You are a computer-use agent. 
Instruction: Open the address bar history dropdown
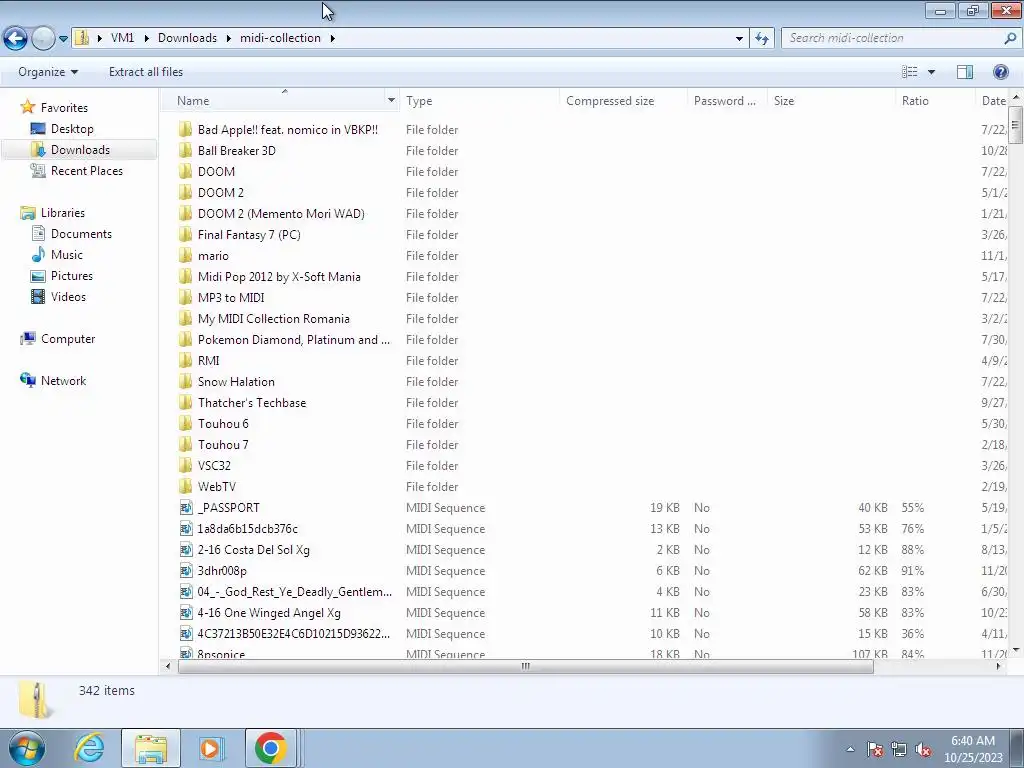coord(739,39)
